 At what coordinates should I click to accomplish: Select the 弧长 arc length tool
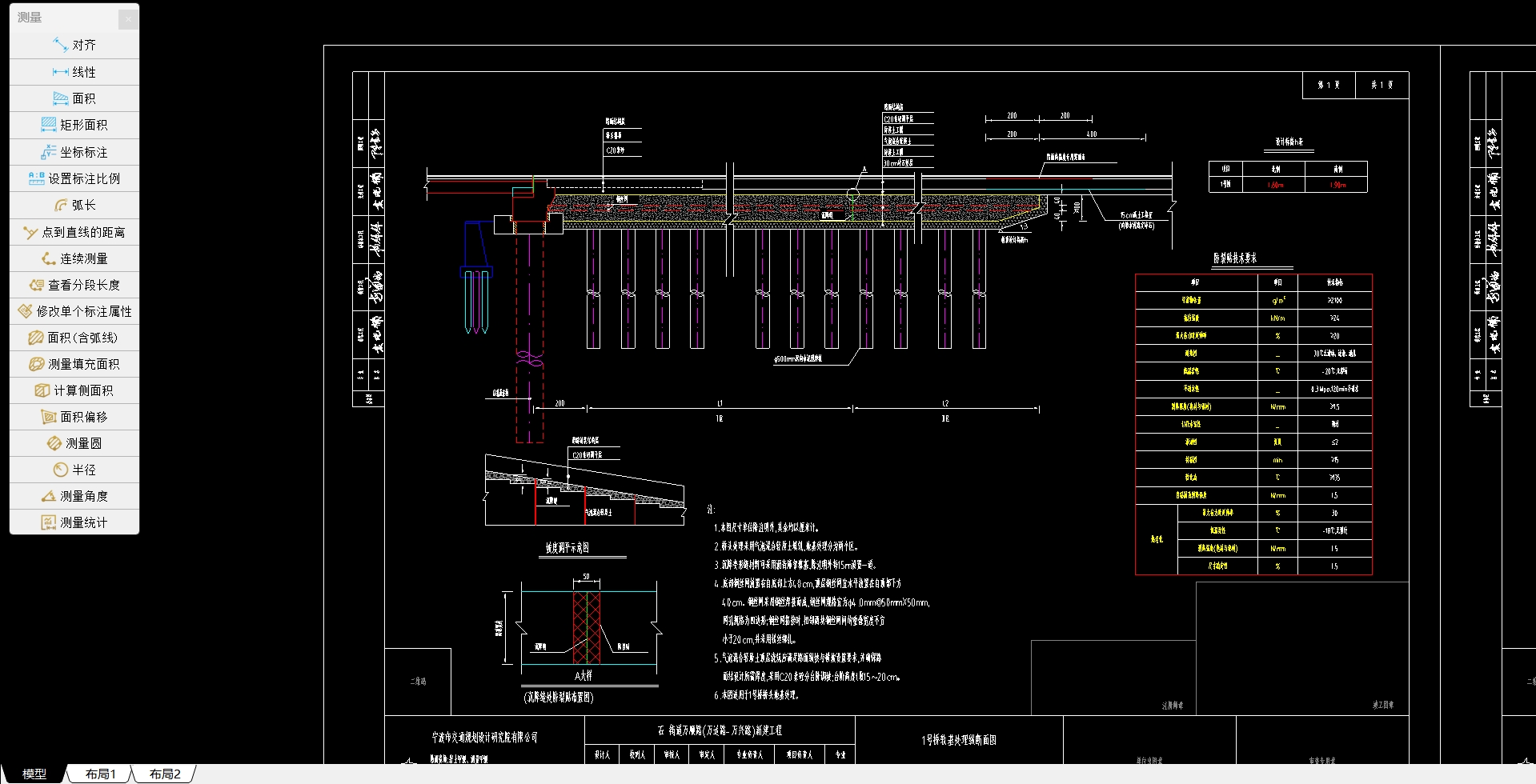tap(74, 205)
